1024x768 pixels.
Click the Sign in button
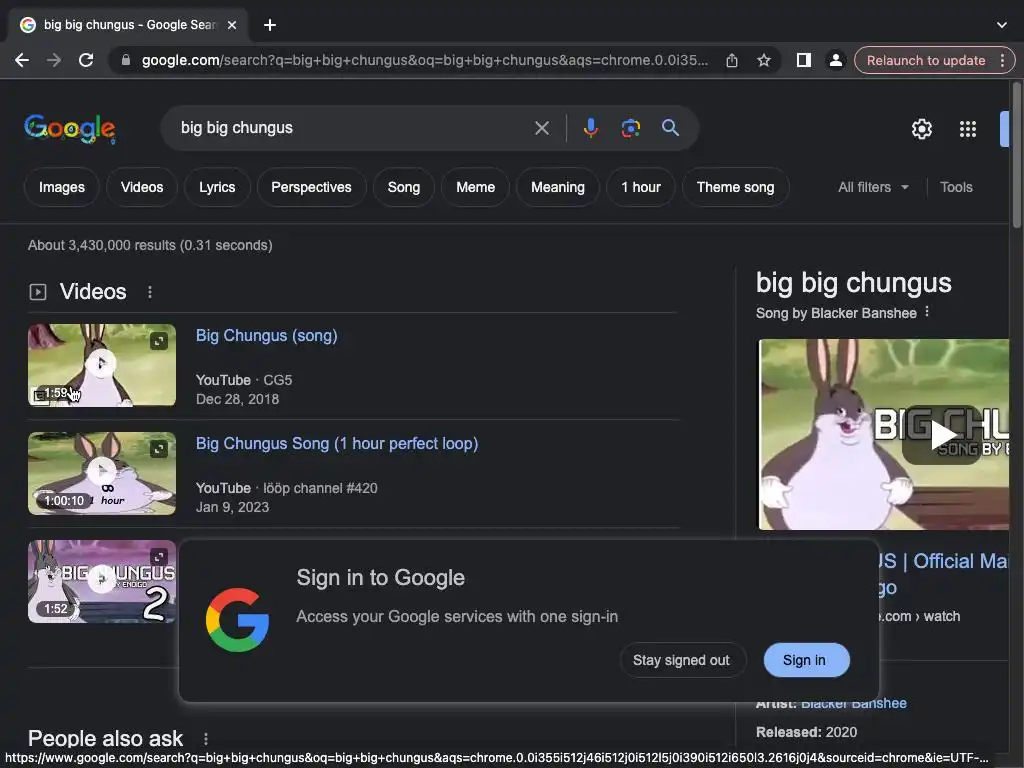point(805,660)
